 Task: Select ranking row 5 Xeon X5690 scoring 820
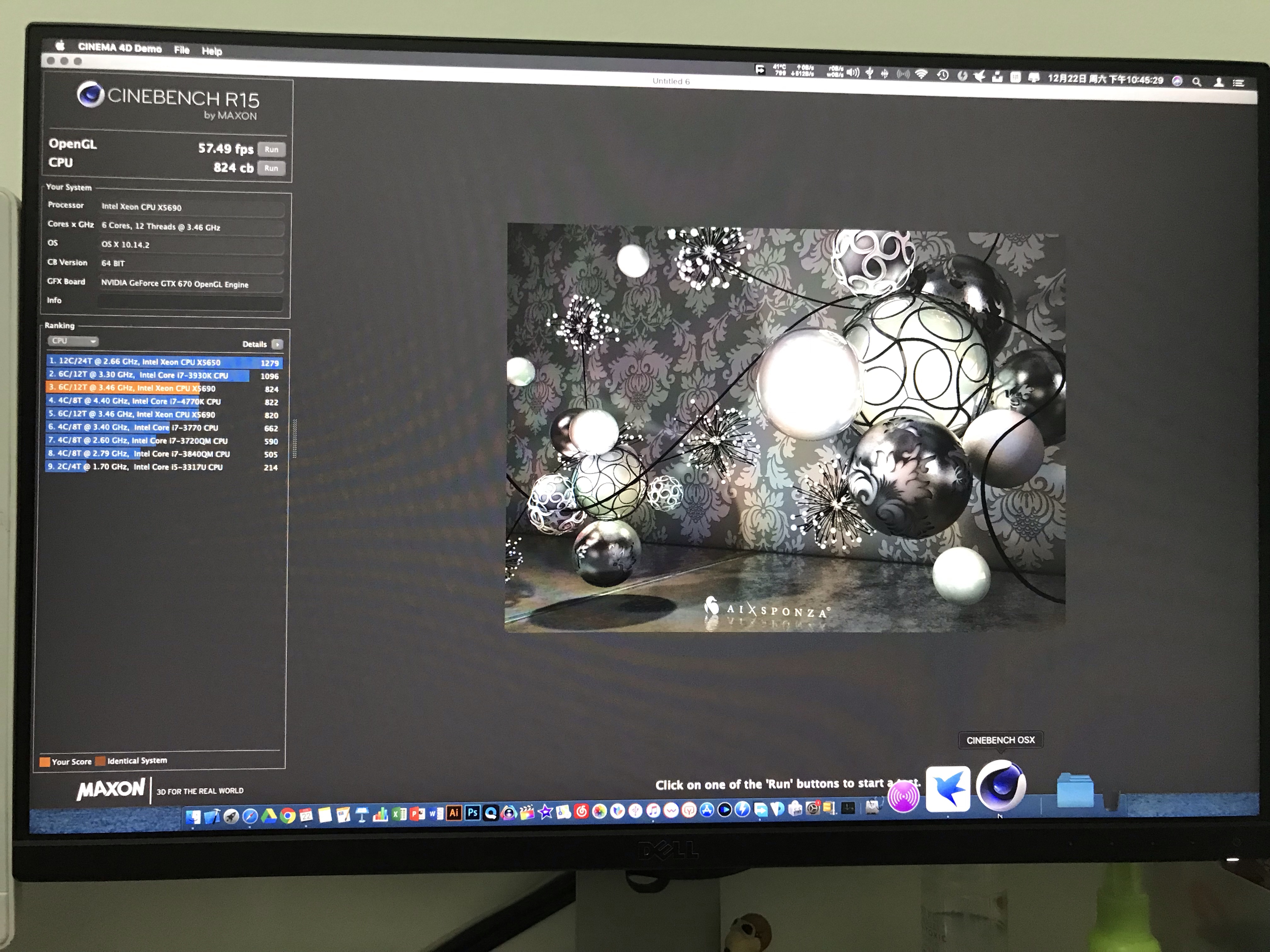[x=164, y=414]
